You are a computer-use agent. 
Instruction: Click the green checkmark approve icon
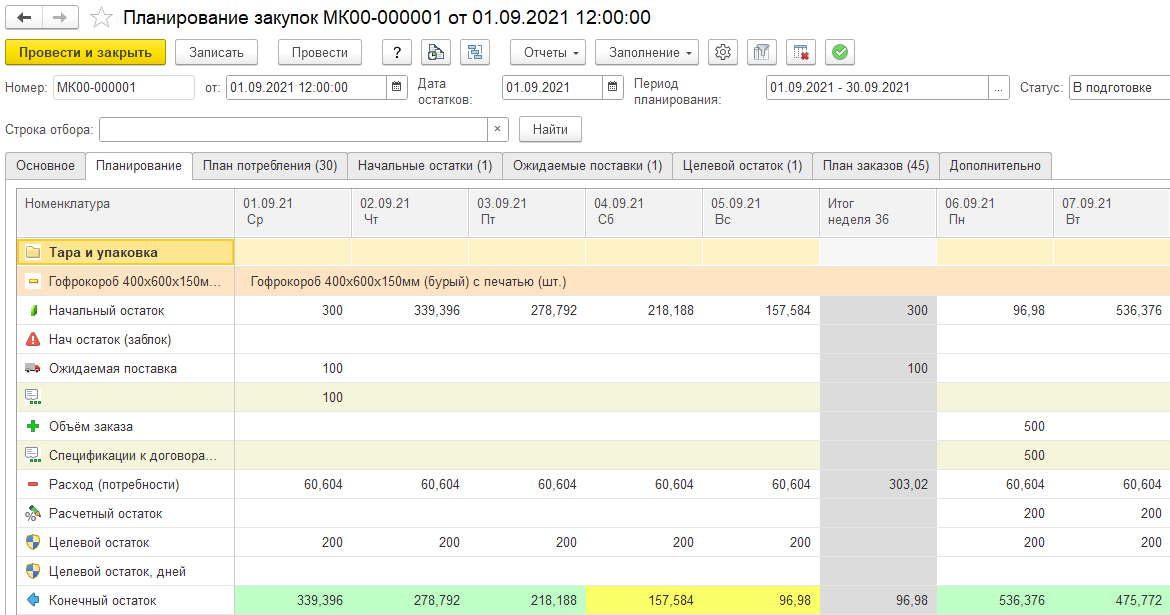839,52
